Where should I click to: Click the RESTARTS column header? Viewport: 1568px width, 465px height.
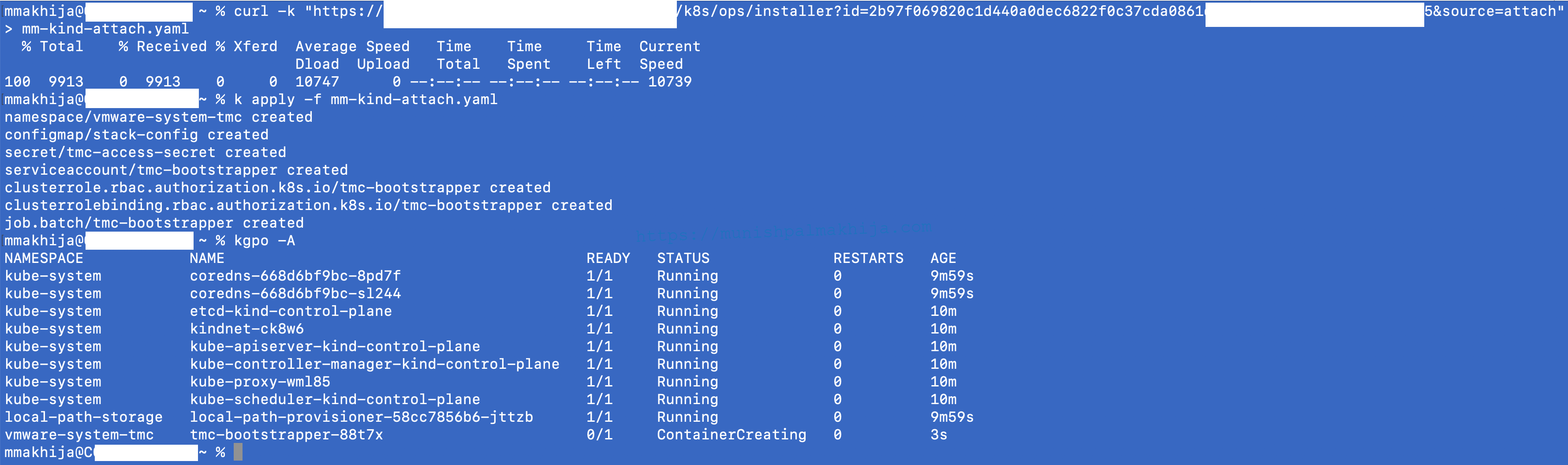pyautogui.click(x=868, y=259)
